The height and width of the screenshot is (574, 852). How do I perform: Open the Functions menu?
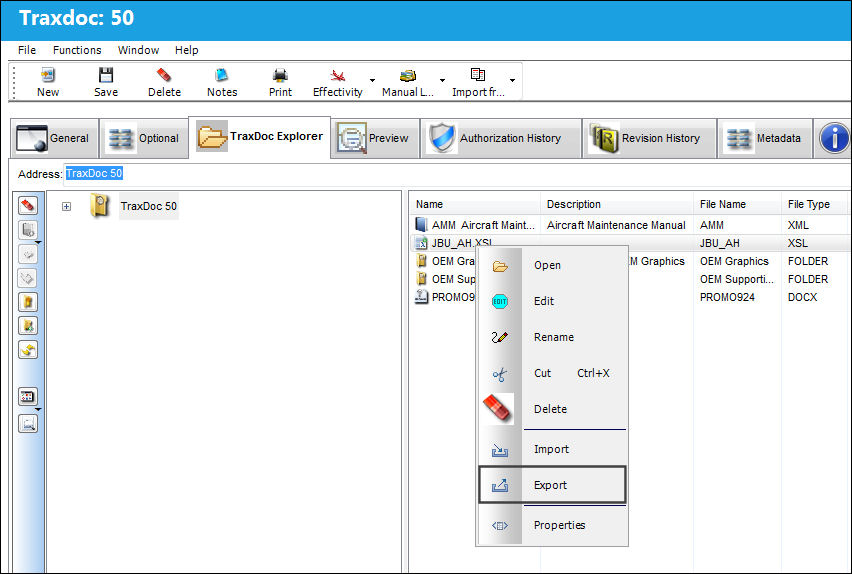coord(77,50)
